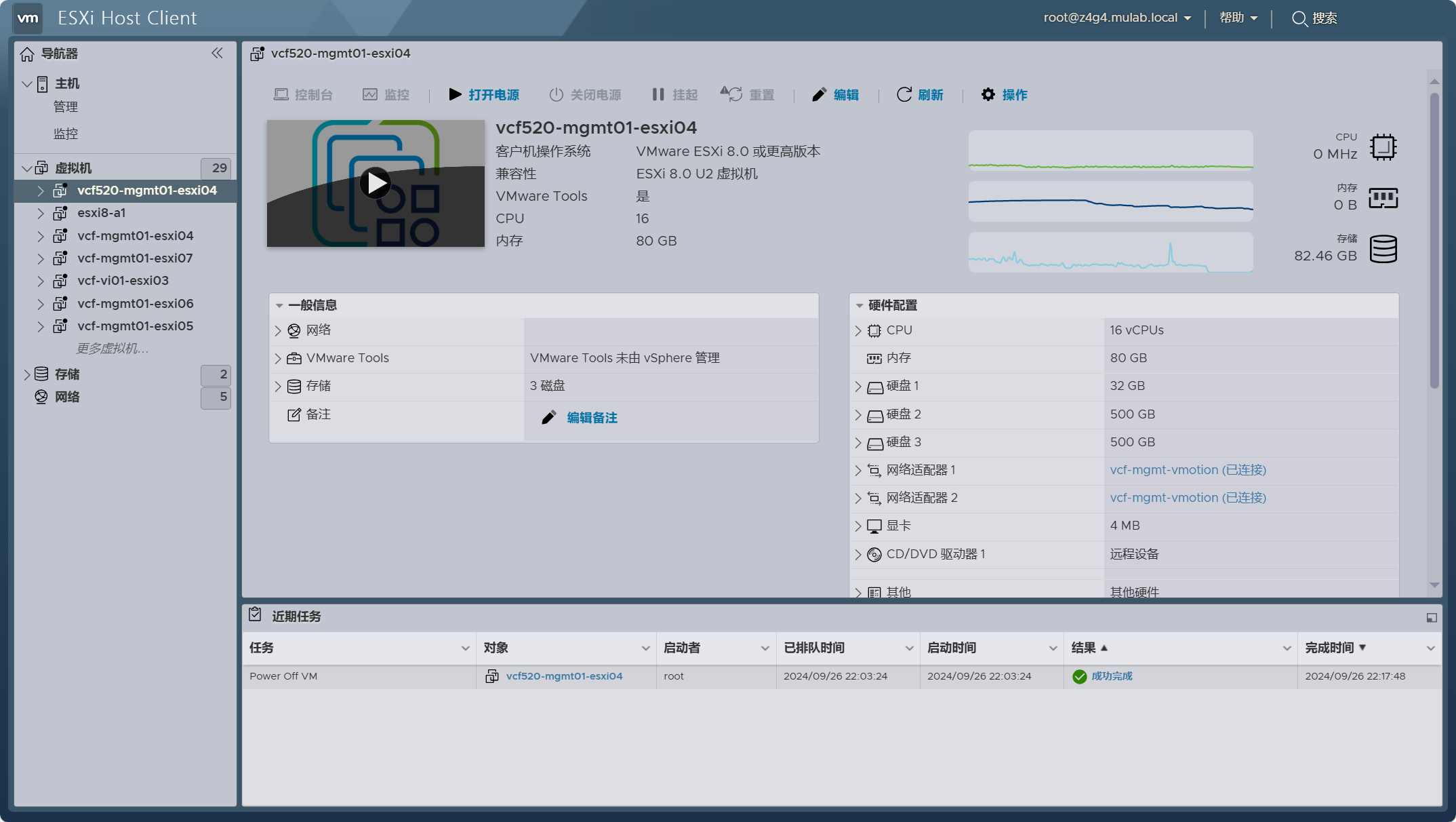Screen dimensions: 1456x822
Task: Click the CPU chip icon beside 0 MHz
Action: coord(1383,147)
